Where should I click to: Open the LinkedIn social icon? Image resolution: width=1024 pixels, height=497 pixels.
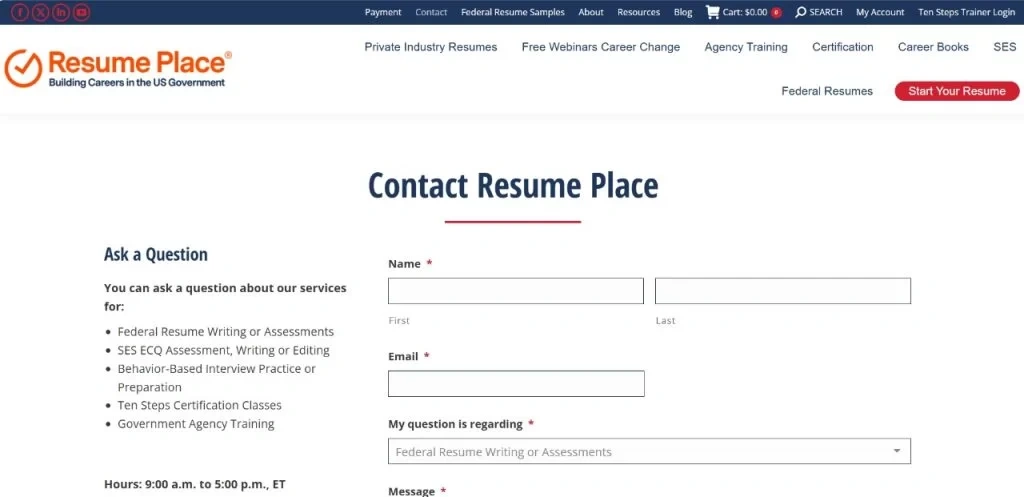61,12
